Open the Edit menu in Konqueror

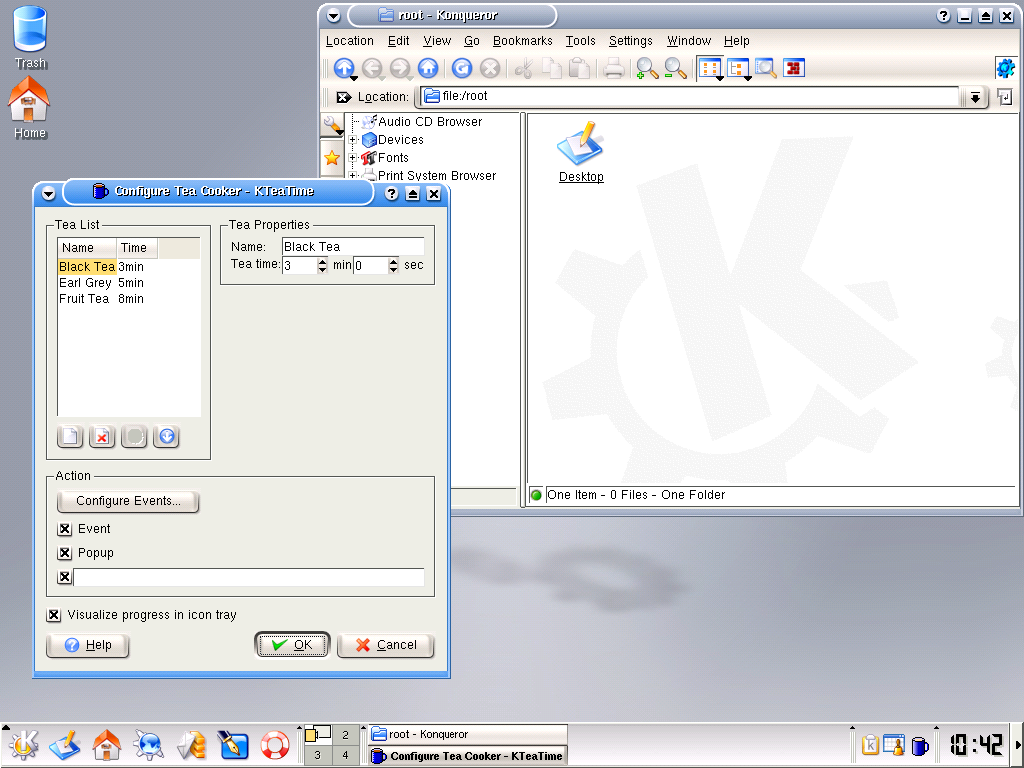(398, 41)
